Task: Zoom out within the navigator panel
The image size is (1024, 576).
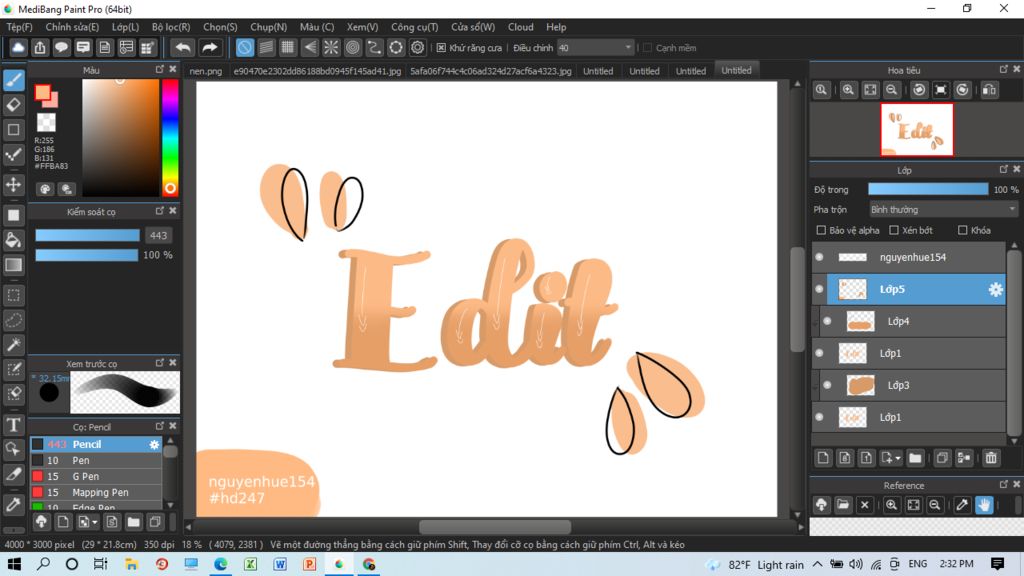Action: point(891,90)
